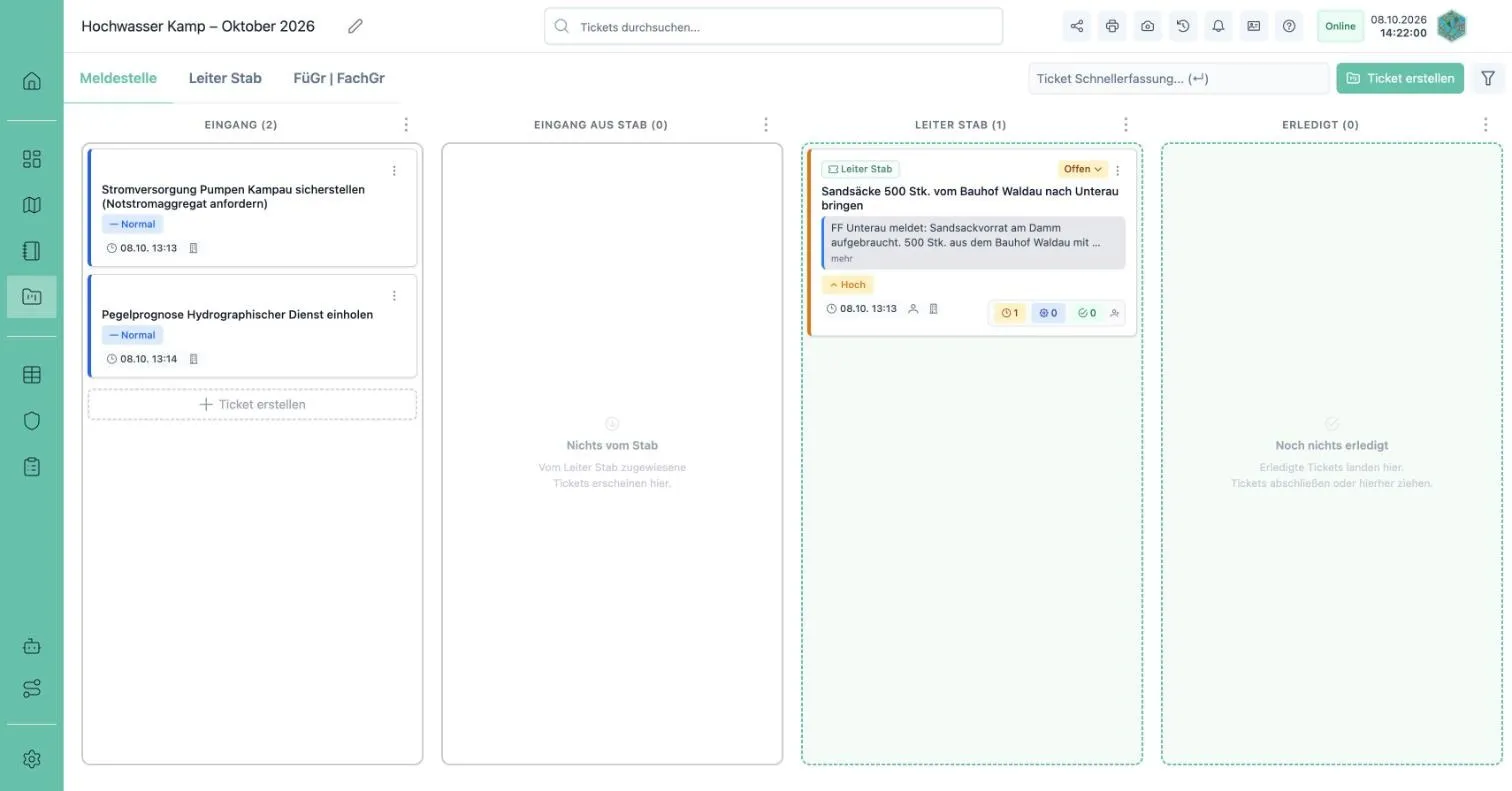The image size is (1512, 791).
Task: Open the workflow route icon in sidebar
Action: coord(32,689)
